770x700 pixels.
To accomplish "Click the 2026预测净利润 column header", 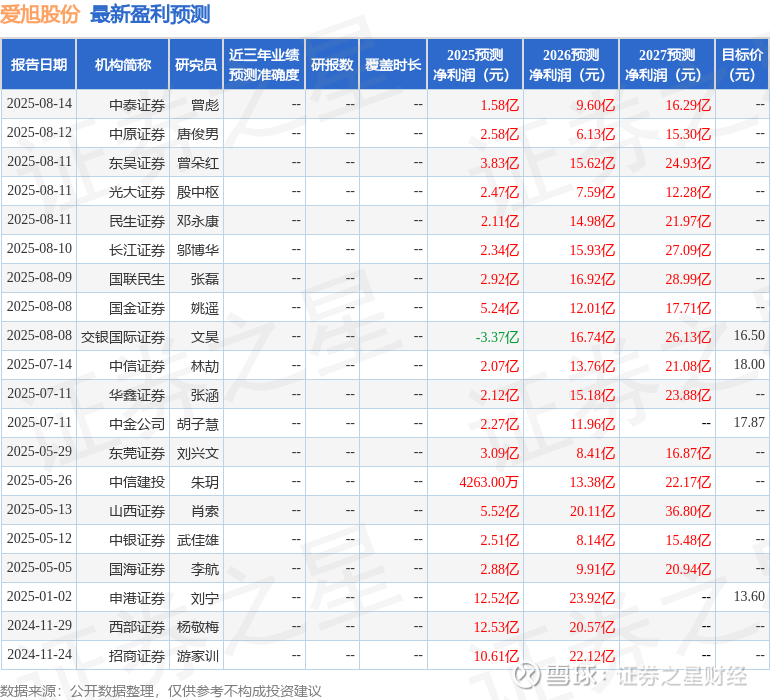I will [571, 64].
